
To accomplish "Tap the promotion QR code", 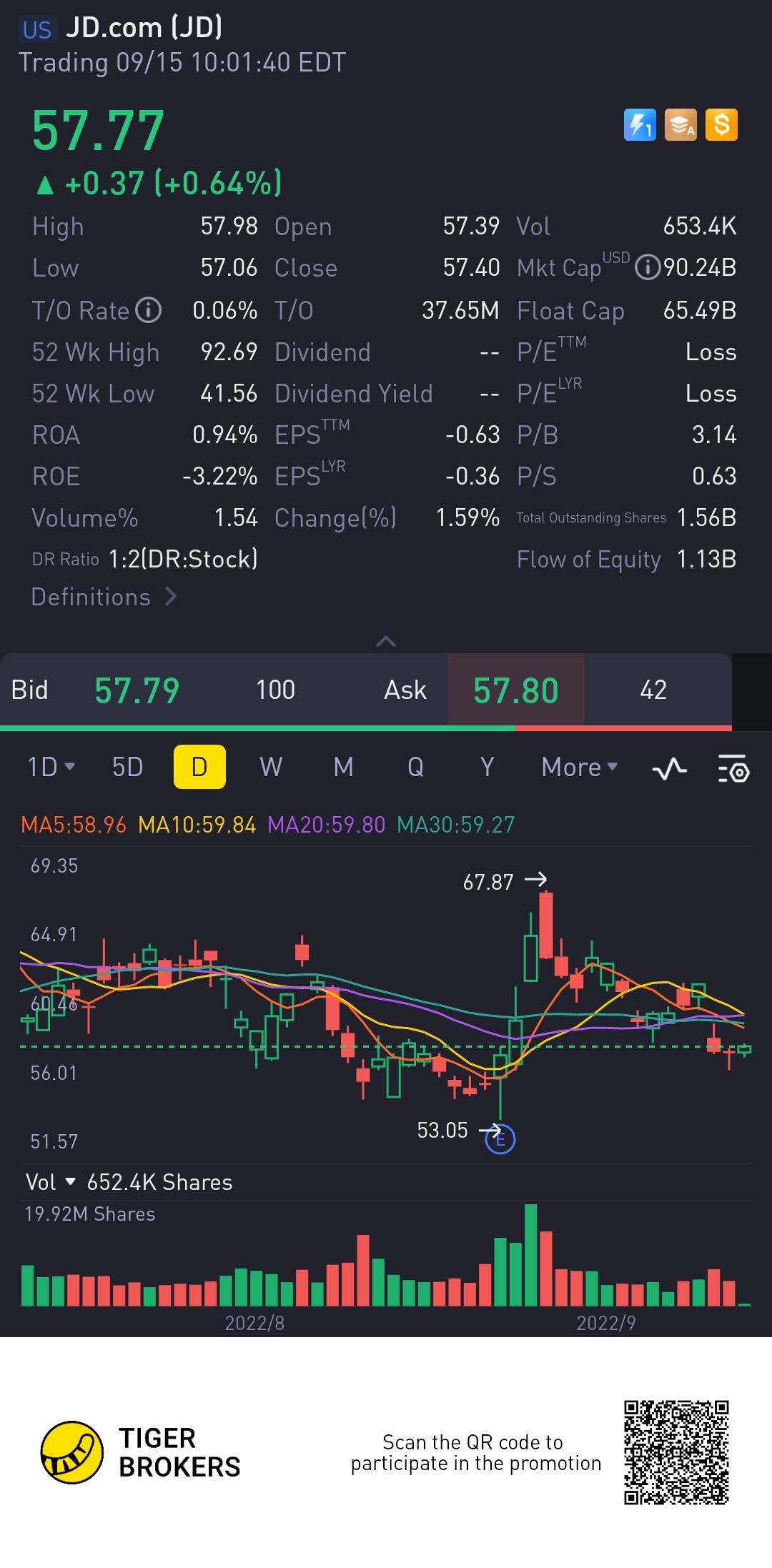I will 676,1452.
